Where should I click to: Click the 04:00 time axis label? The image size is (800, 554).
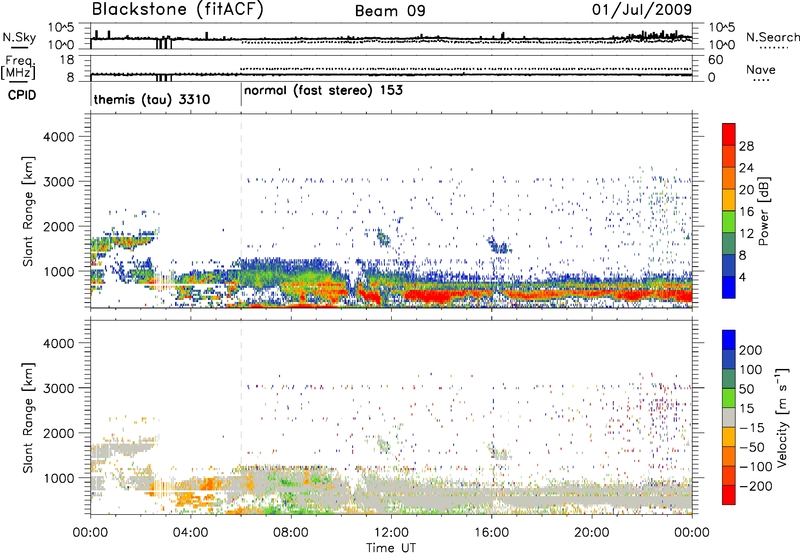point(191,533)
